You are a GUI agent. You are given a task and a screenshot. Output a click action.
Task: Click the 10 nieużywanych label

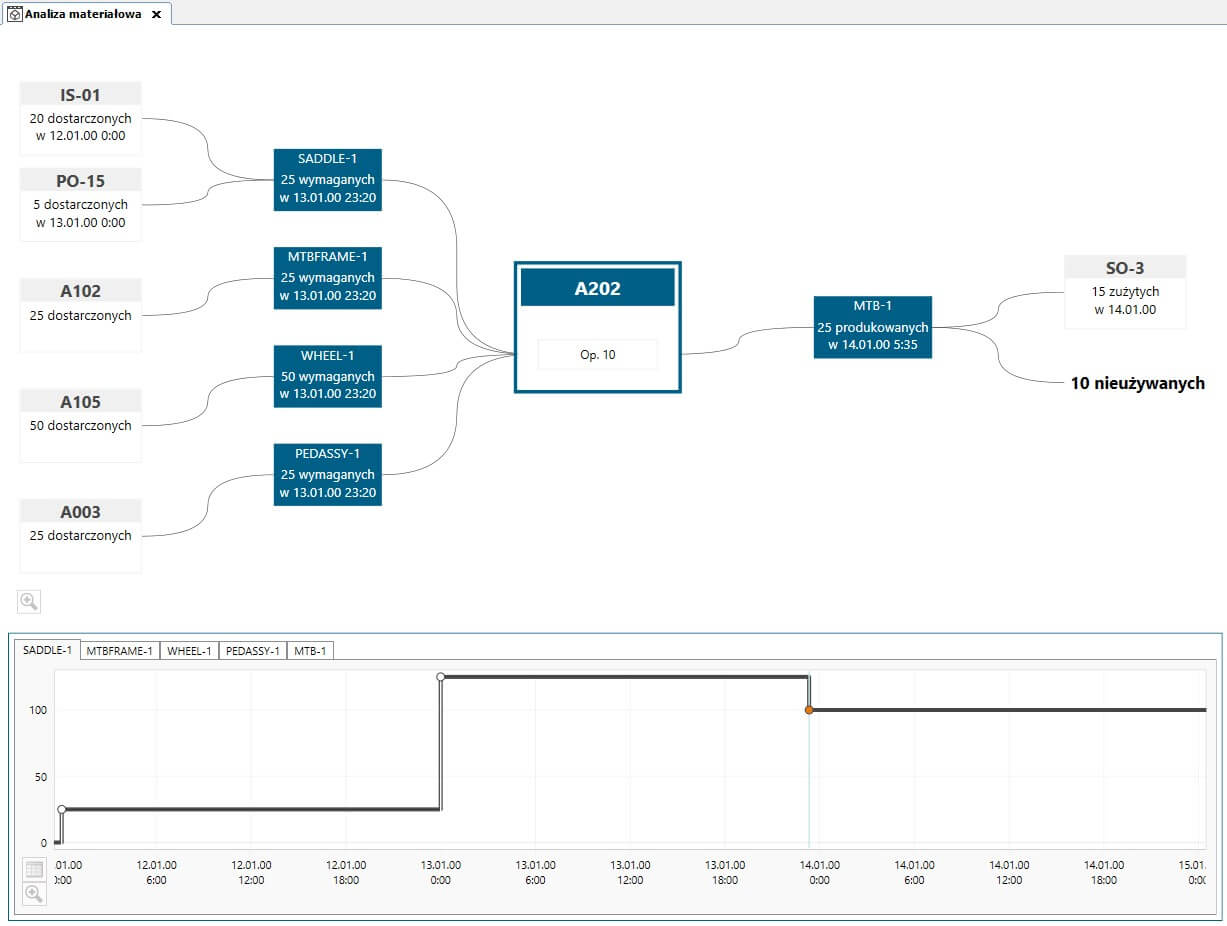[x=1138, y=383]
